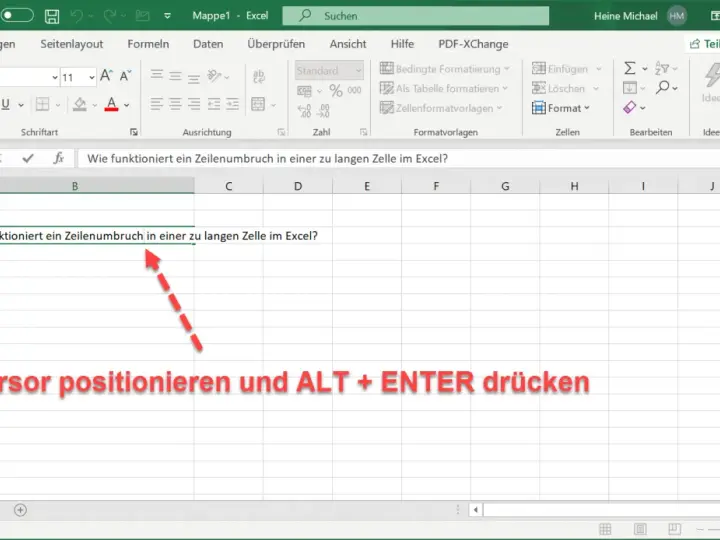Click the sort and filter icon
Screen dimensions: 720x540
pos(662,68)
